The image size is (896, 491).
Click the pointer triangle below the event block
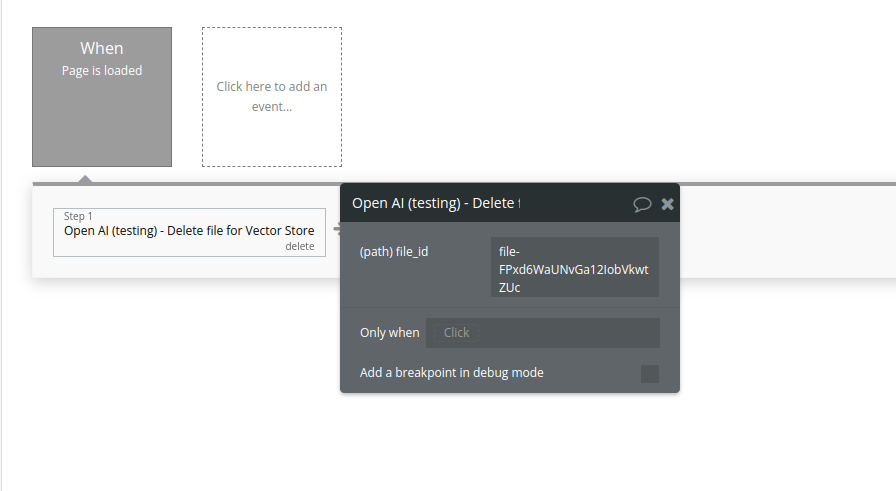point(86,179)
